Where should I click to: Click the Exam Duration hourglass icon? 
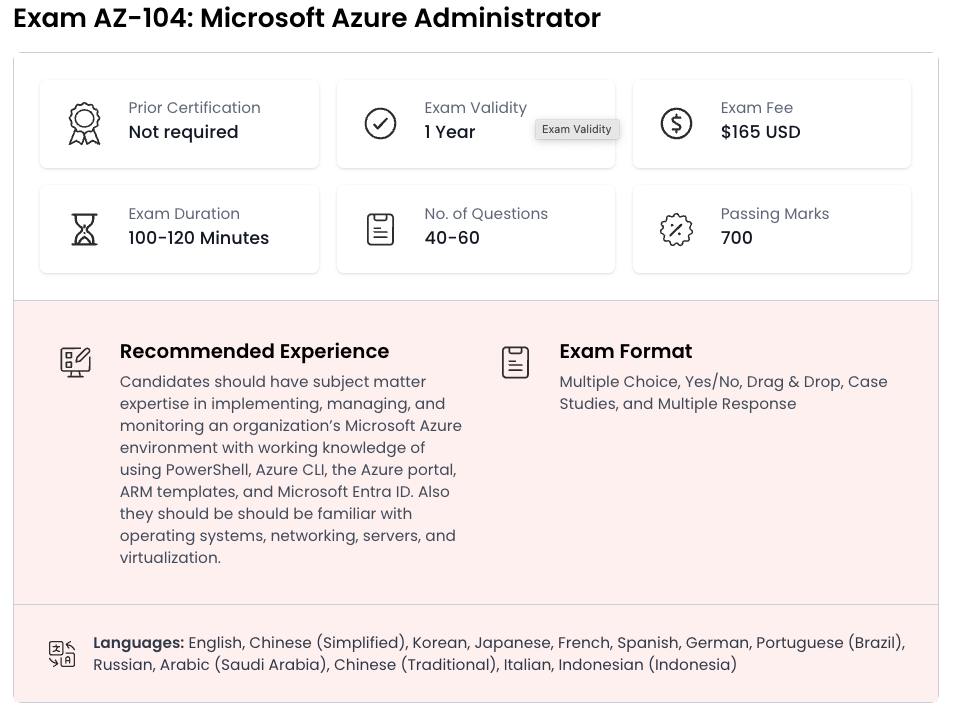coord(84,230)
